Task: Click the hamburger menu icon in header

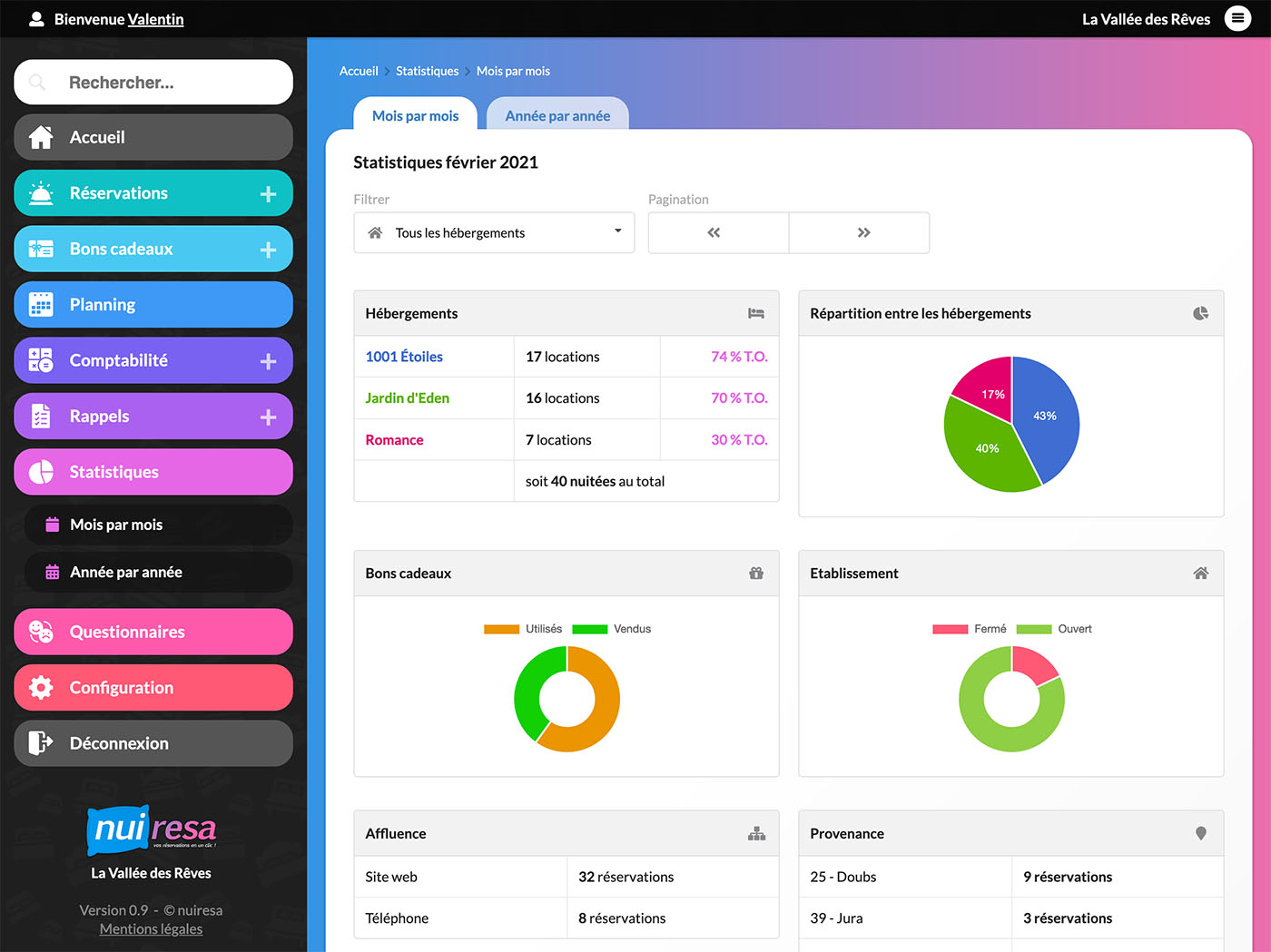Action: (x=1237, y=18)
